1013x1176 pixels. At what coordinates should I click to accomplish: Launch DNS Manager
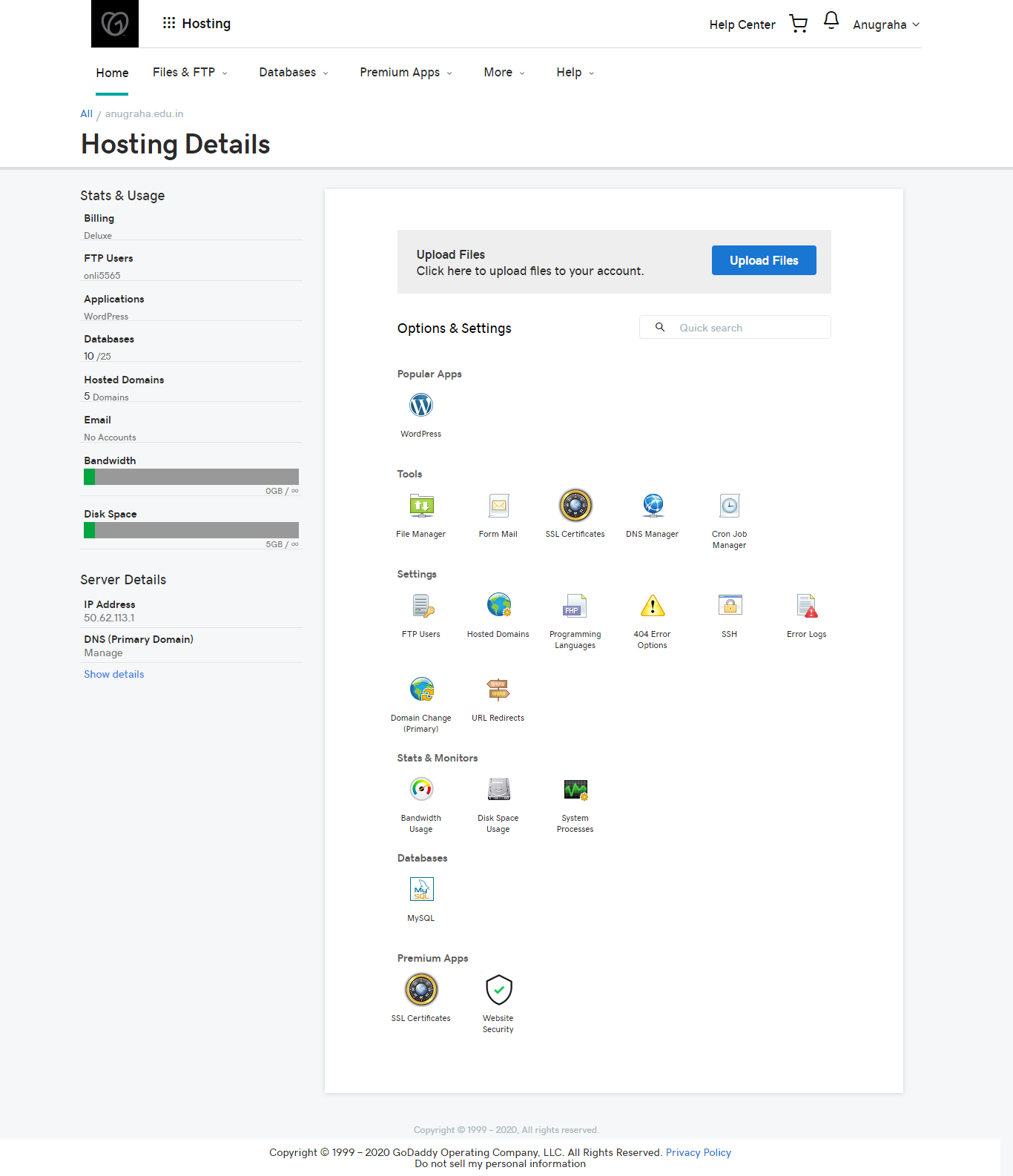[x=653, y=506]
